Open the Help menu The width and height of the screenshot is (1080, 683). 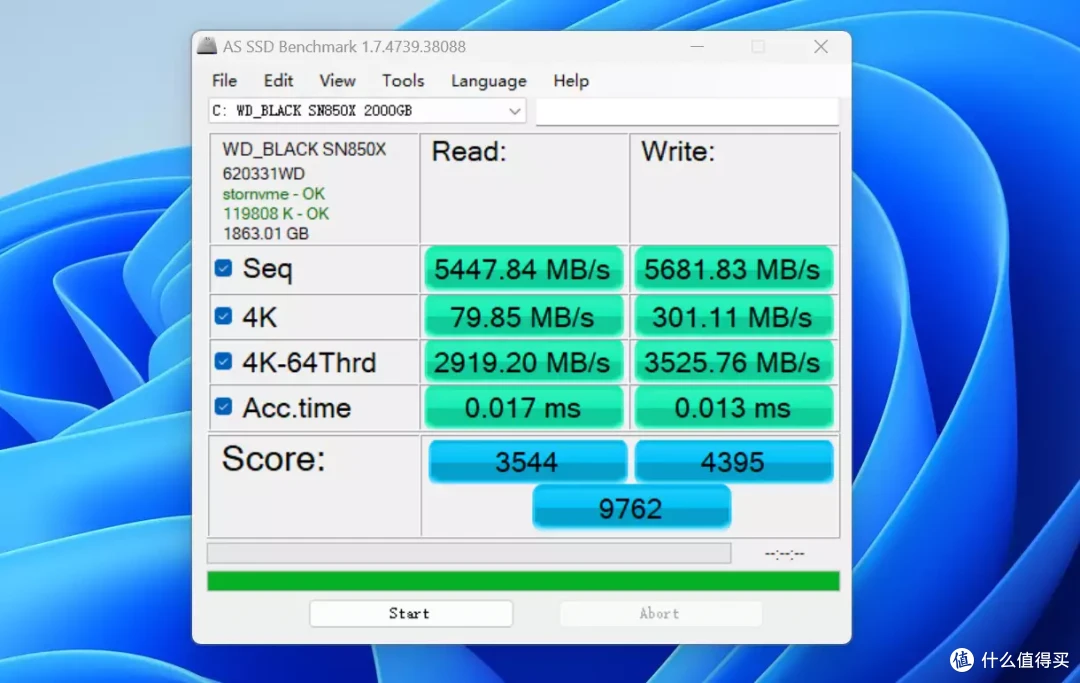pos(571,81)
